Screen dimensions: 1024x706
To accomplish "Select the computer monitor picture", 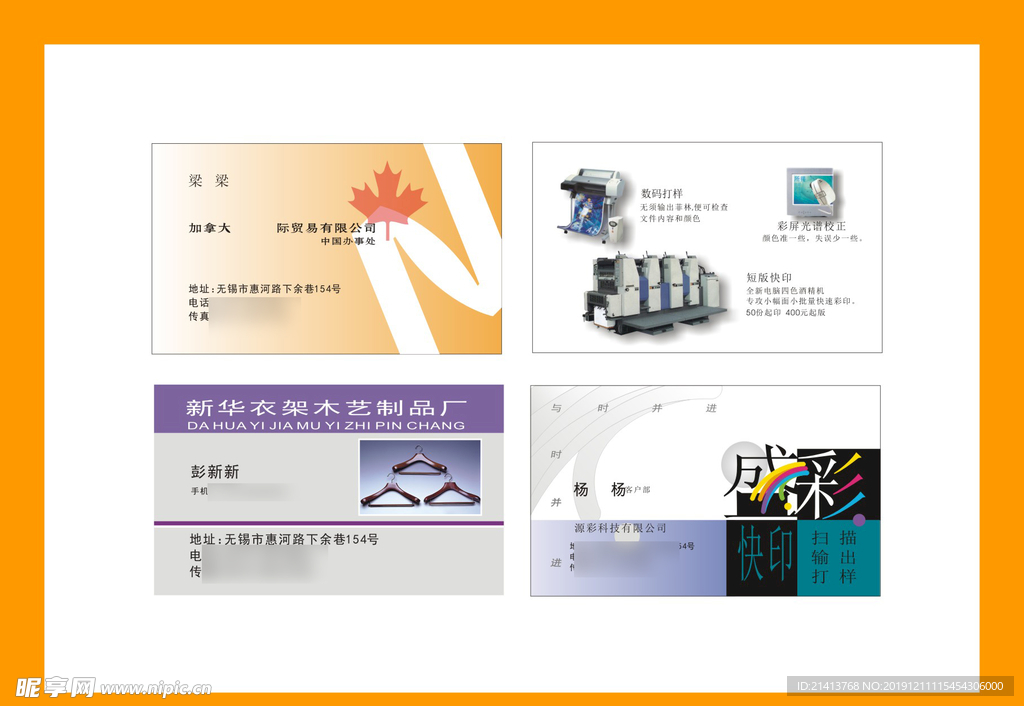I will click(809, 193).
